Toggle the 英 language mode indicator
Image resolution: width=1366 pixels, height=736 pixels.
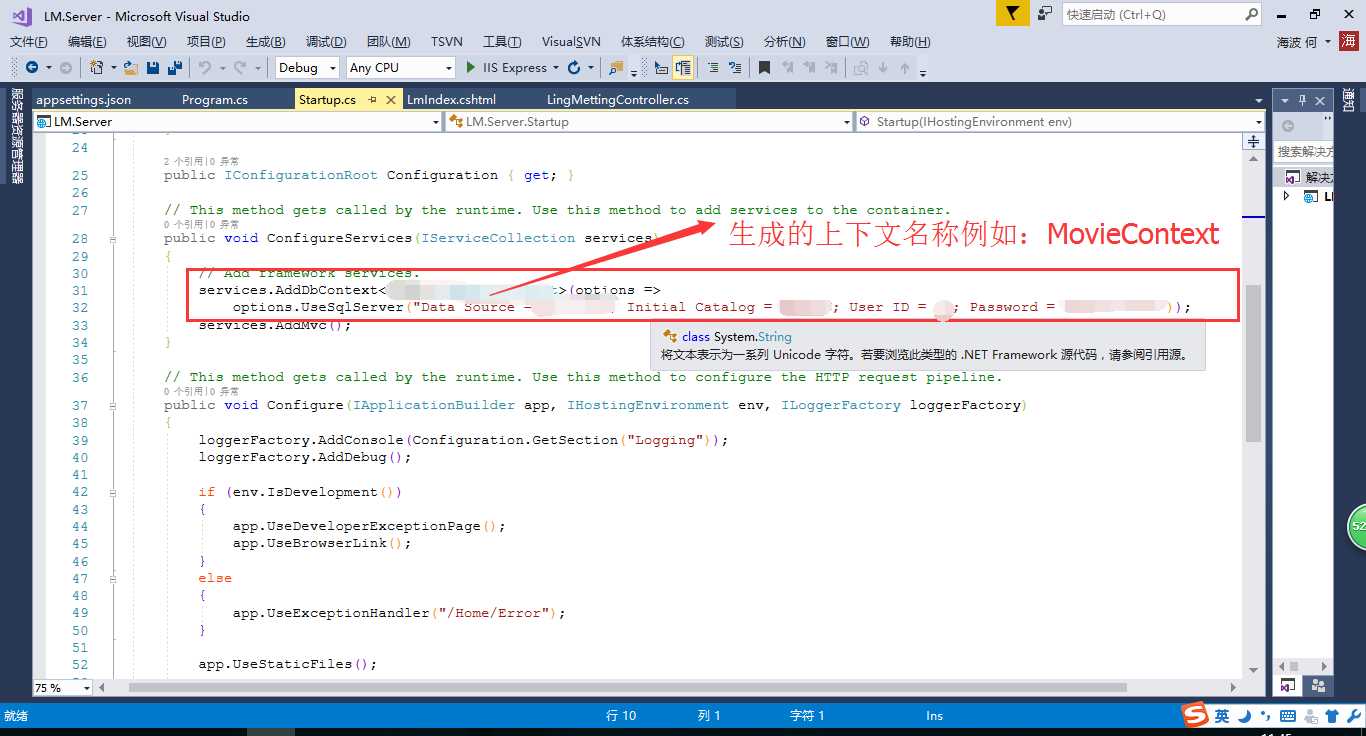[1222, 716]
